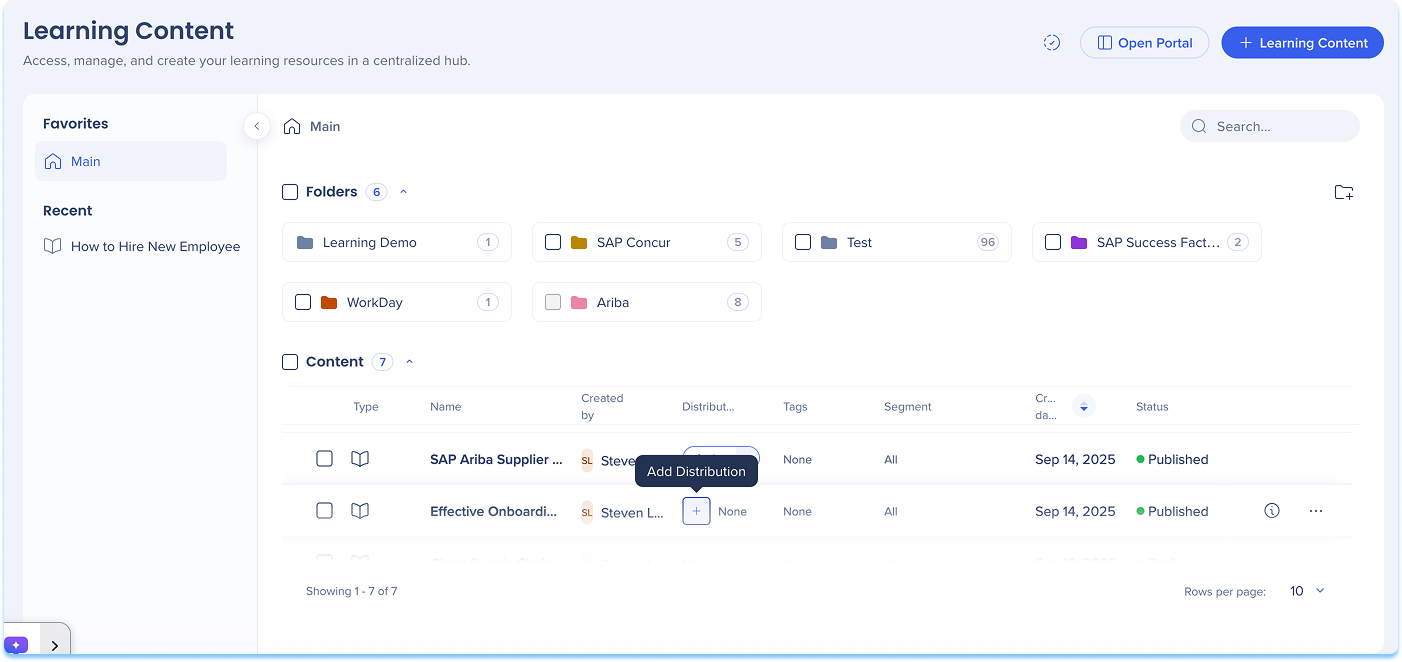Click the blue Learning Content button
This screenshot has width=1402, height=662.
click(x=1302, y=43)
